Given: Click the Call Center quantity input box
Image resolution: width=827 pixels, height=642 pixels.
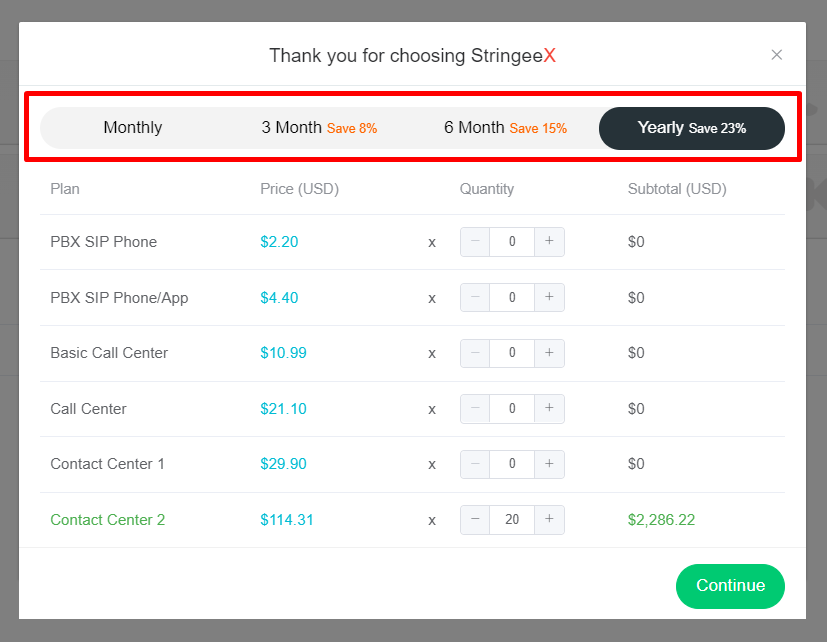Looking at the screenshot, I should click(512, 409).
